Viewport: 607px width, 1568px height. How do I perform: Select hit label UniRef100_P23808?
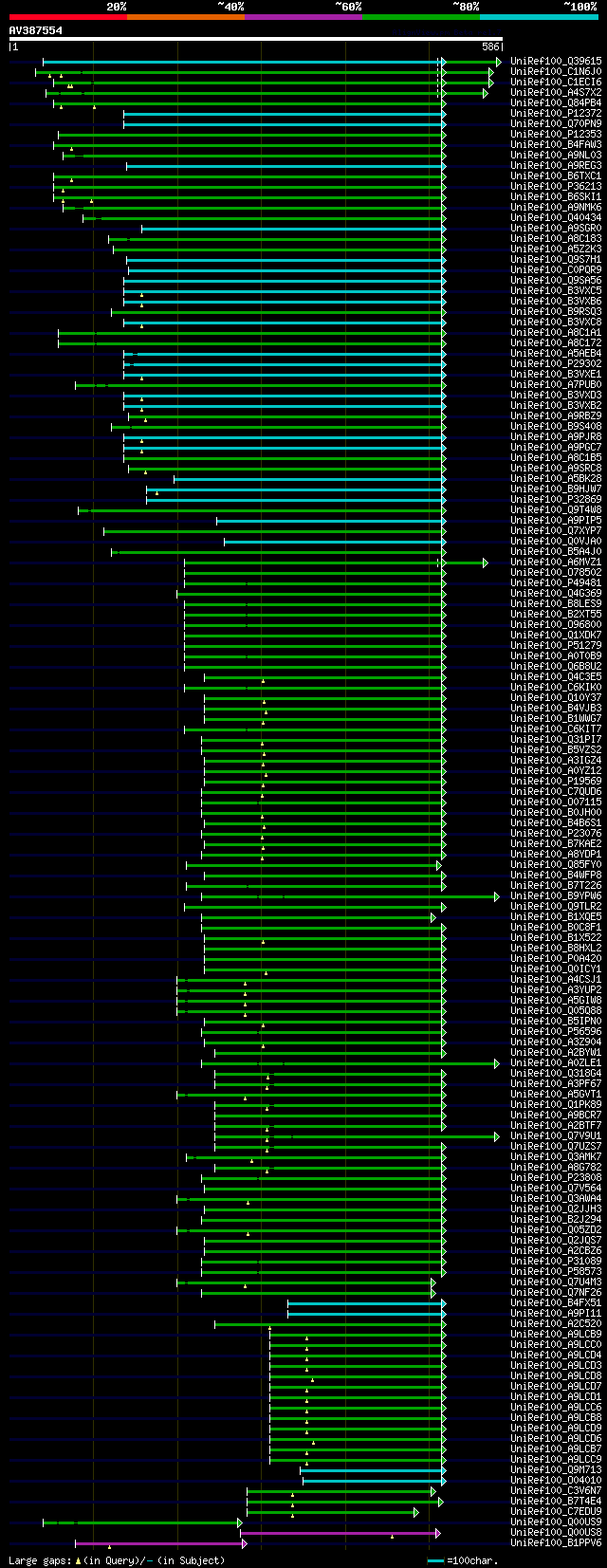click(x=556, y=1177)
